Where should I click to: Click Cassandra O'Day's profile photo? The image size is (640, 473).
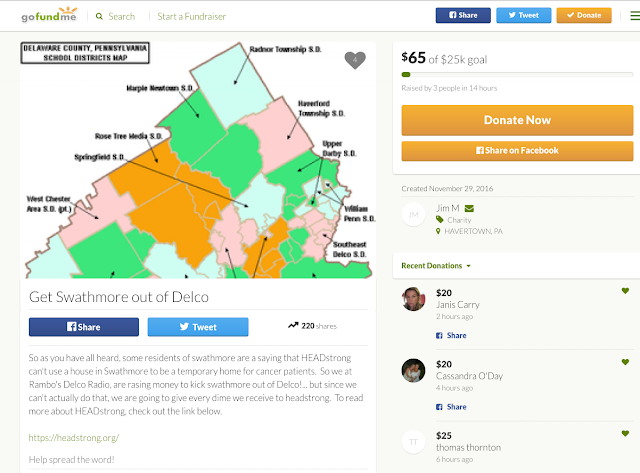click(412, 371)
